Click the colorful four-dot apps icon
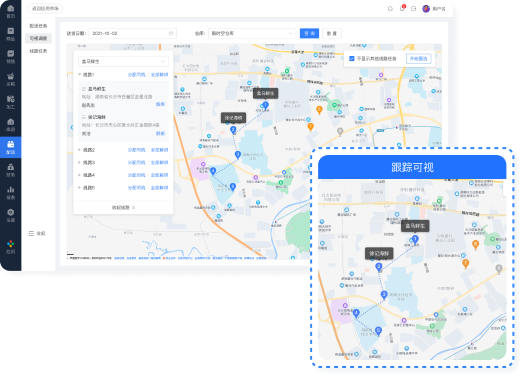This screenshot has width=523, height=376. (11, 244)
